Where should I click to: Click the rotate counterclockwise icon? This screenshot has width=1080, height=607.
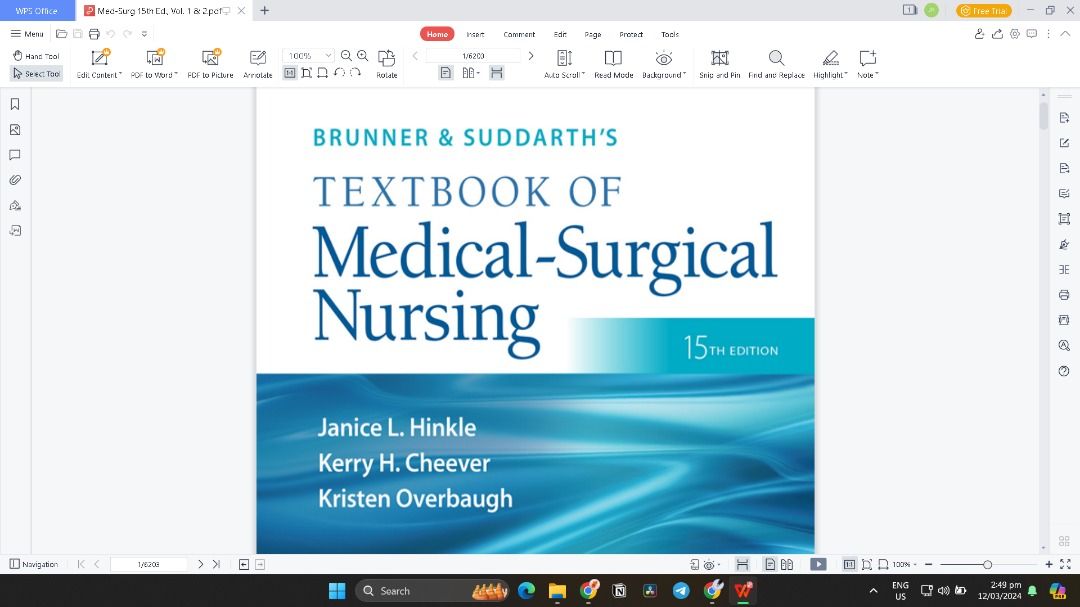click(339, 73)
